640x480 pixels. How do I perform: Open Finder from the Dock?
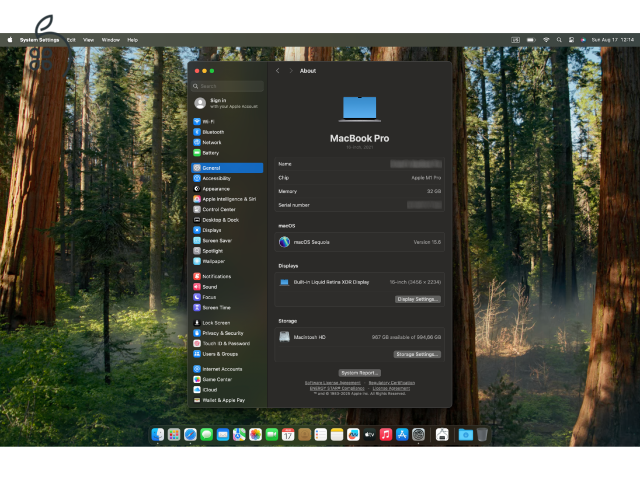point(158,435)
